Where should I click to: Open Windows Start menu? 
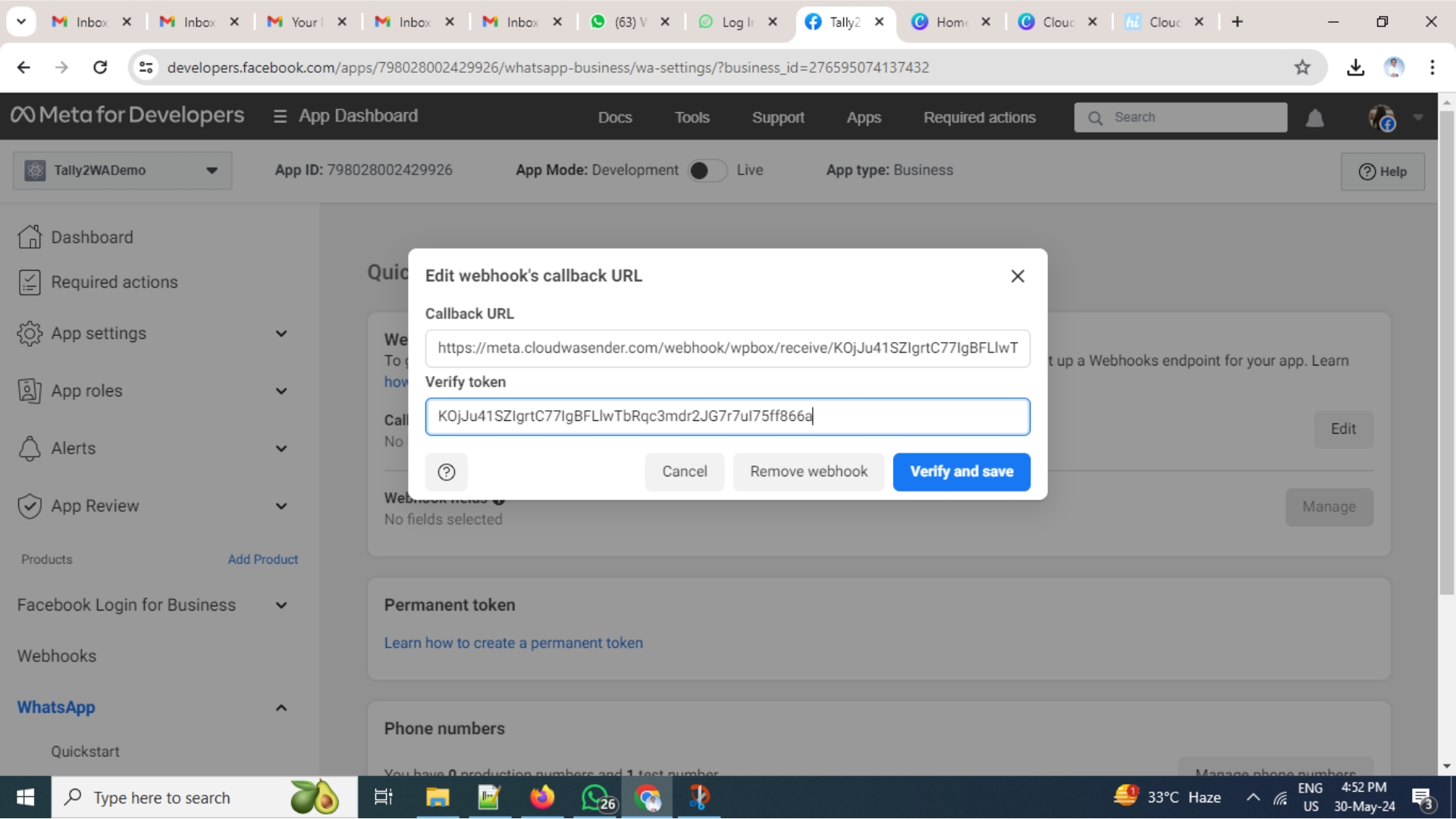[x=25, y=798]
